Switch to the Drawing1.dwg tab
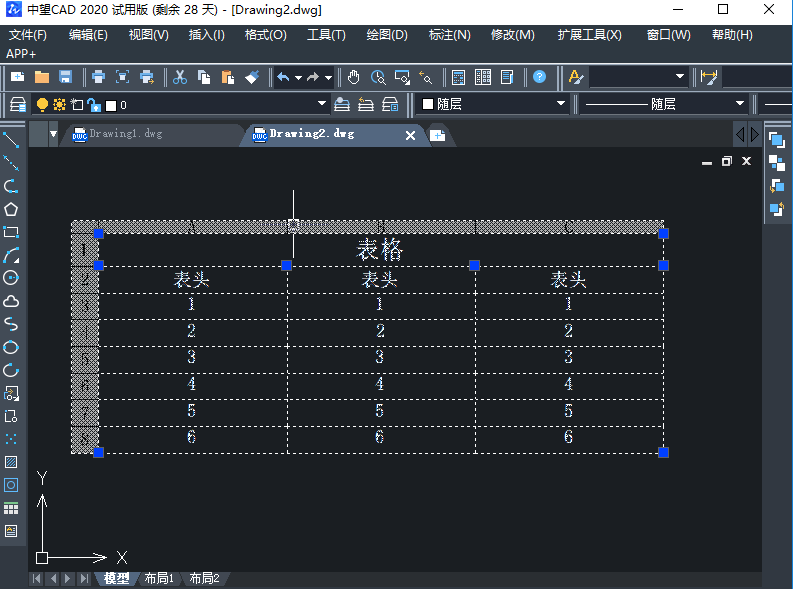This screenshot has width=793, height=589. 125,133
